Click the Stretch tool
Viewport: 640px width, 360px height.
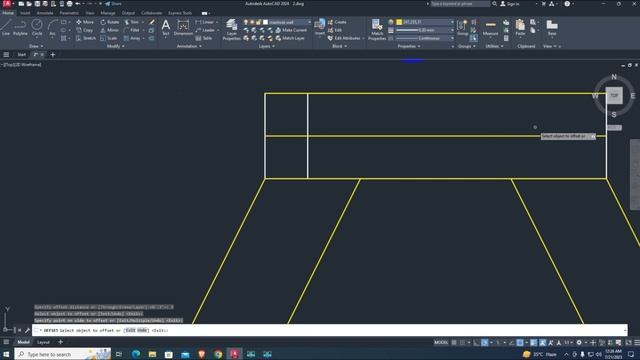[x=86, y=38]
